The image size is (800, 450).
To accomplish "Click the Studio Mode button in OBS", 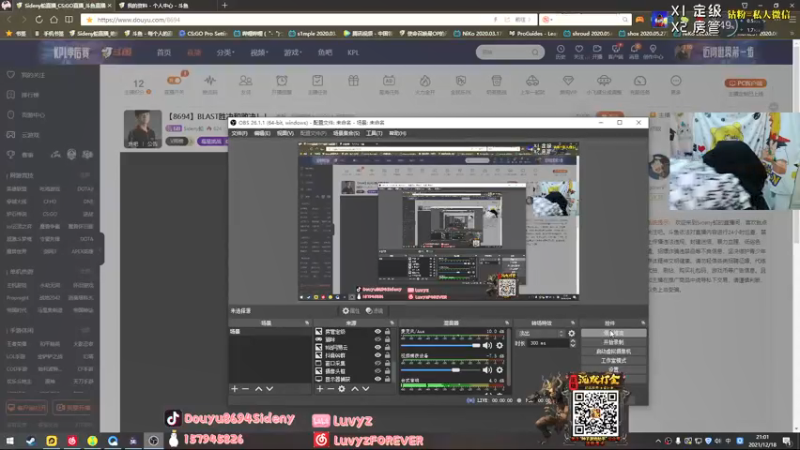I will tap(613, 360).
